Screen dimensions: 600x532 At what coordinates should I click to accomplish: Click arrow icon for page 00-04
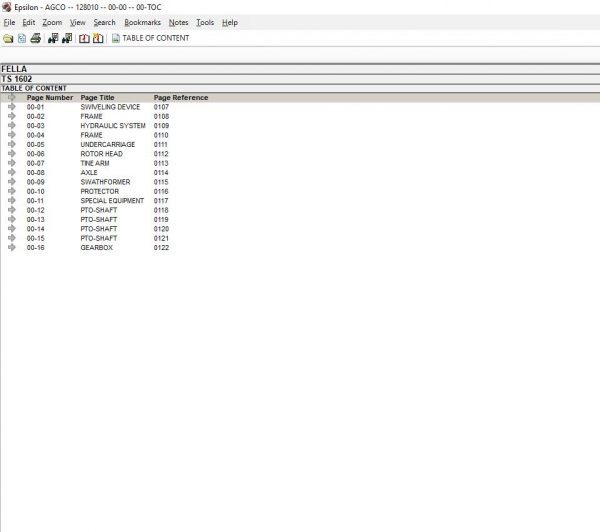click(12, 135)
